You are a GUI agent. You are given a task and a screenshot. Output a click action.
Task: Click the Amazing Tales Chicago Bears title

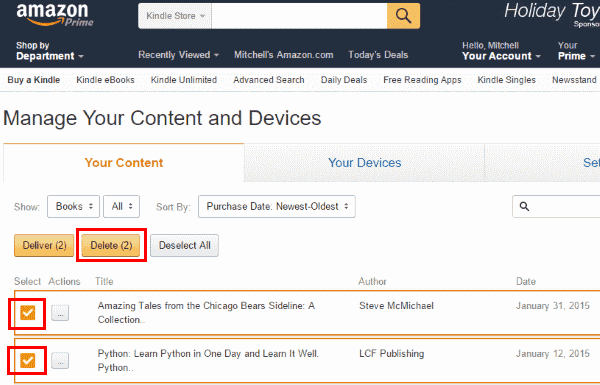coord(206,313)
